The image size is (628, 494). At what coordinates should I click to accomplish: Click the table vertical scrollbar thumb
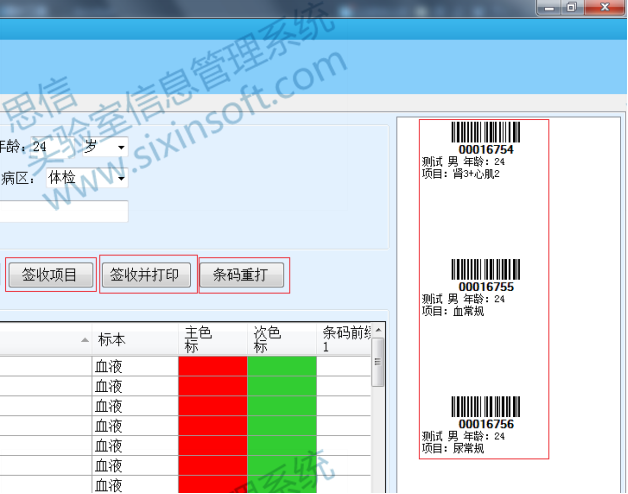coord(377,362)
